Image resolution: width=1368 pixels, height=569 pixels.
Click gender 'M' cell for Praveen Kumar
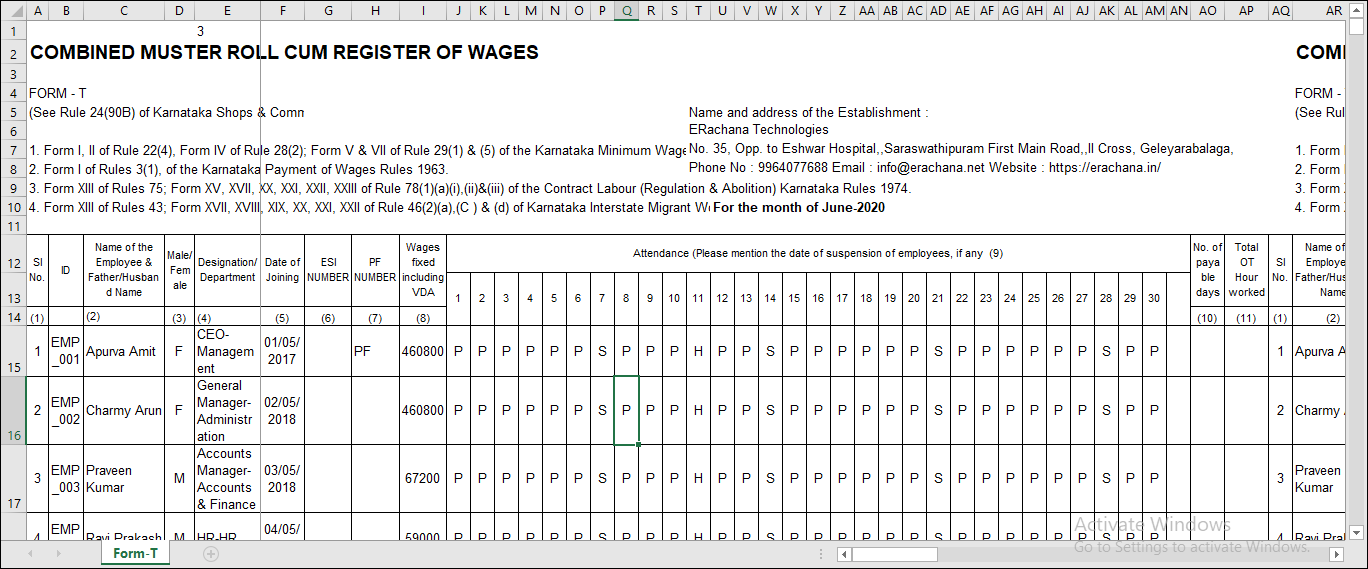tap(179, 478)
